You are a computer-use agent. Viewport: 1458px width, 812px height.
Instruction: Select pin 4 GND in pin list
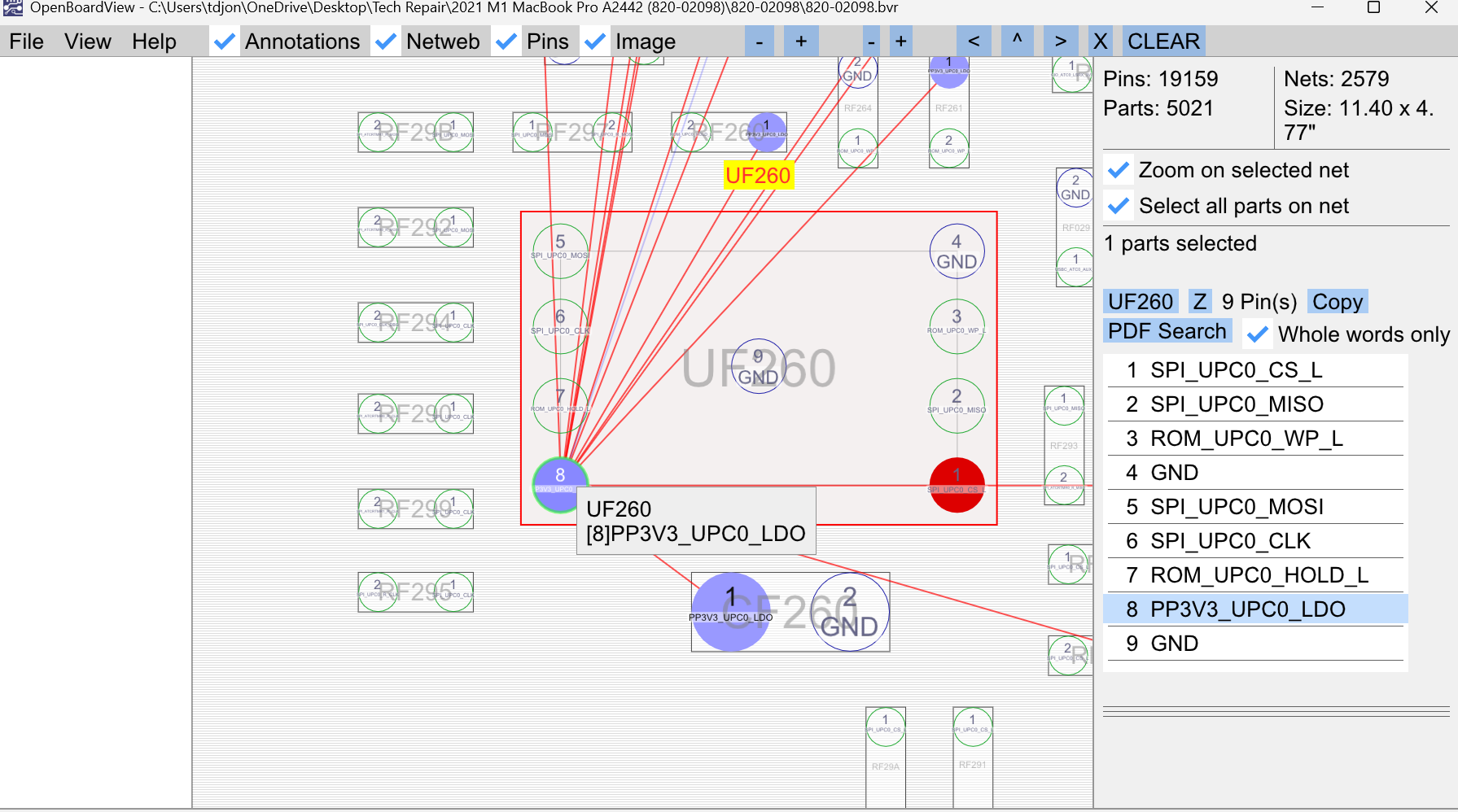[1255, 473]
